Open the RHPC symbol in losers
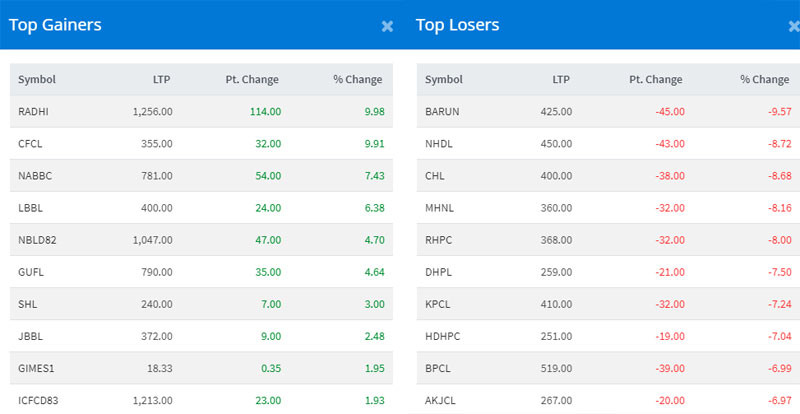 (439, 240)
